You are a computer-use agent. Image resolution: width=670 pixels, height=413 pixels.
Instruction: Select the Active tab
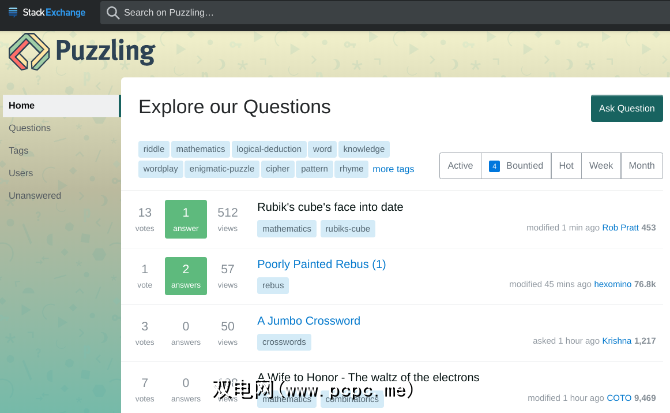(x=460, y=166)
